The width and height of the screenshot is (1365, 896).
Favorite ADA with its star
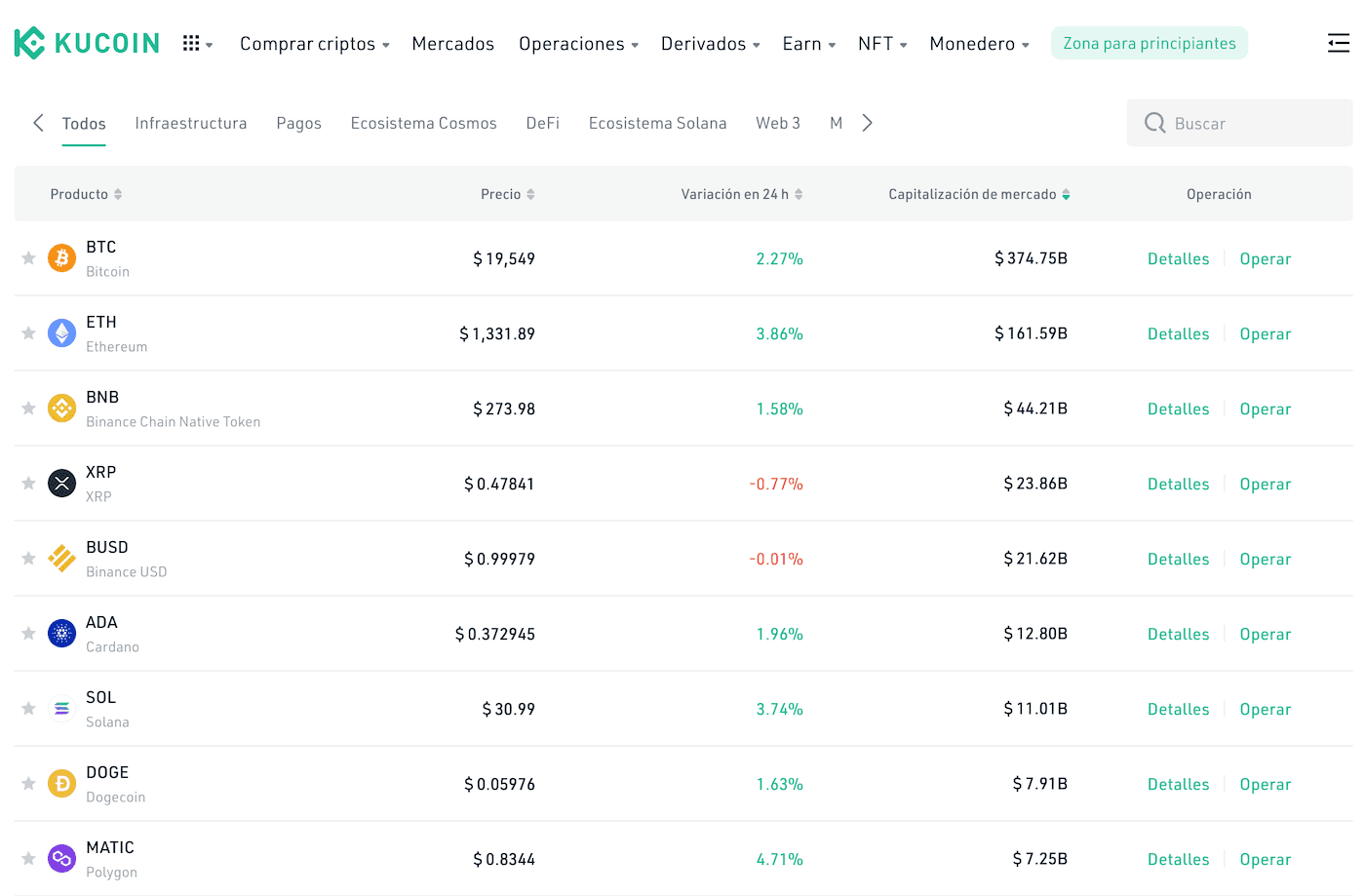[28, 634]
